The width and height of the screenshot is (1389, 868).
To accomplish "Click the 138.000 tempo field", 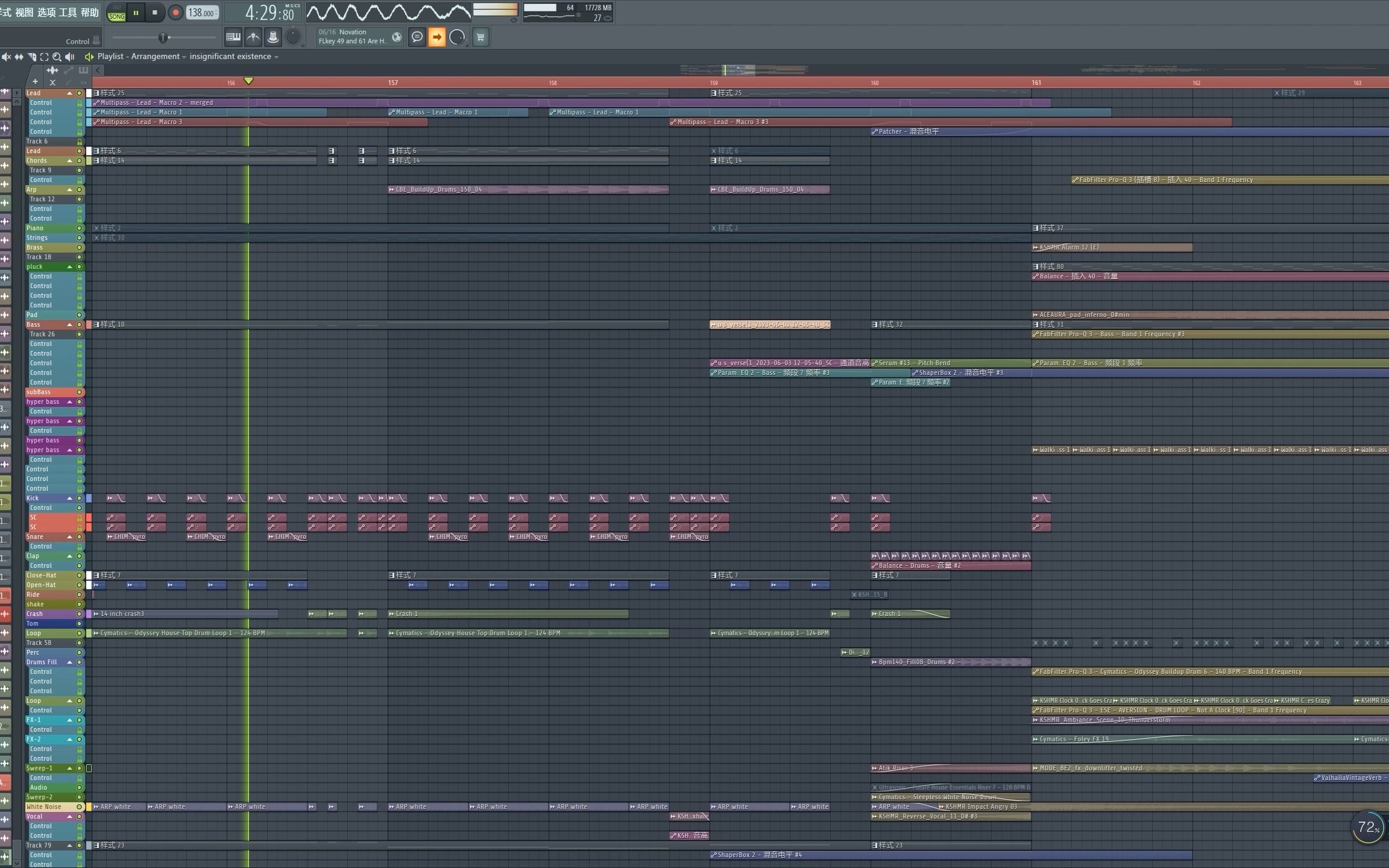I will (x=202, y=13).
